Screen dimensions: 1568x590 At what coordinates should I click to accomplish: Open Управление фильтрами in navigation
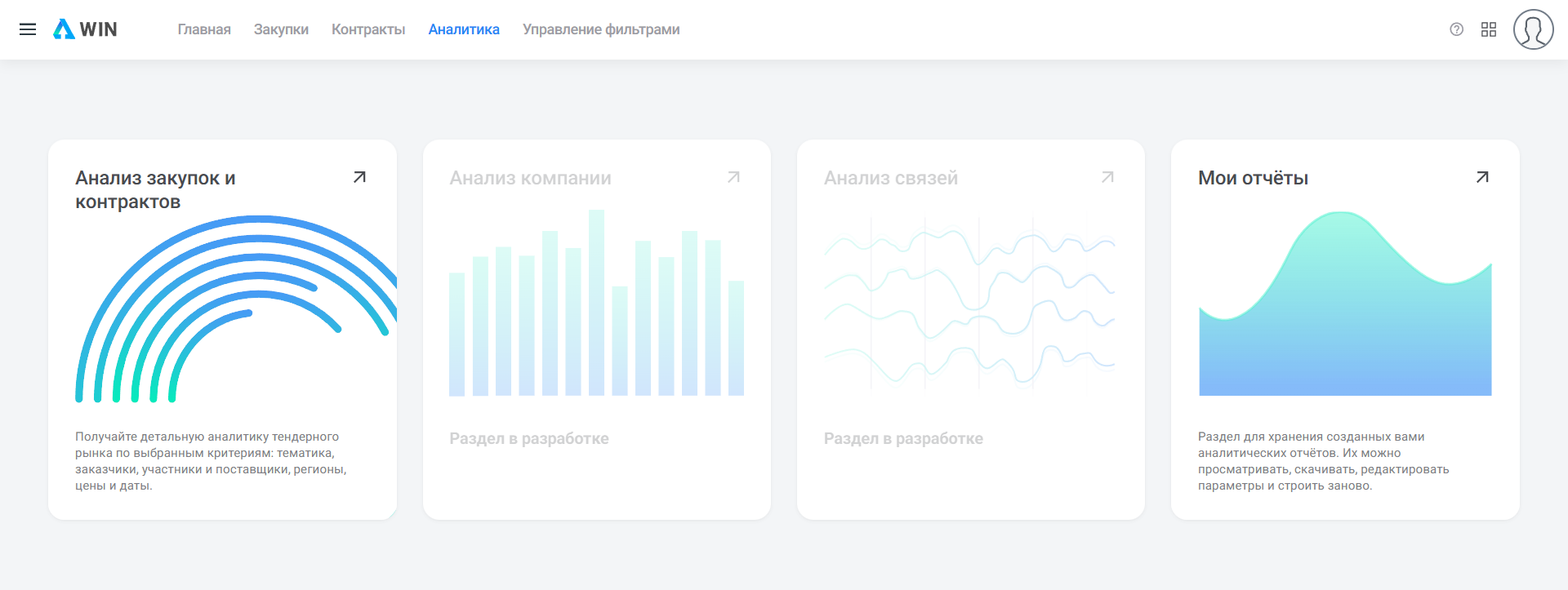(601, 29)
